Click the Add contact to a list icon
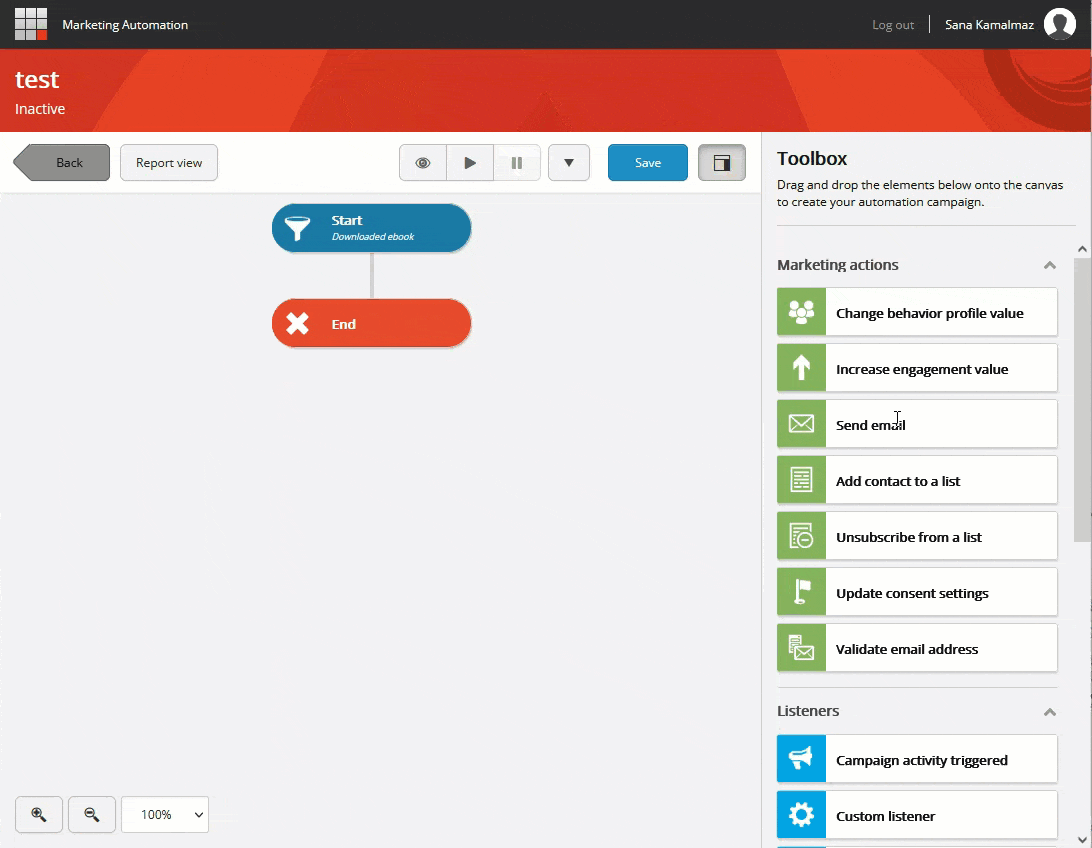The width and height of the screenshot is (1092, 848). click(x=802, y=480)
